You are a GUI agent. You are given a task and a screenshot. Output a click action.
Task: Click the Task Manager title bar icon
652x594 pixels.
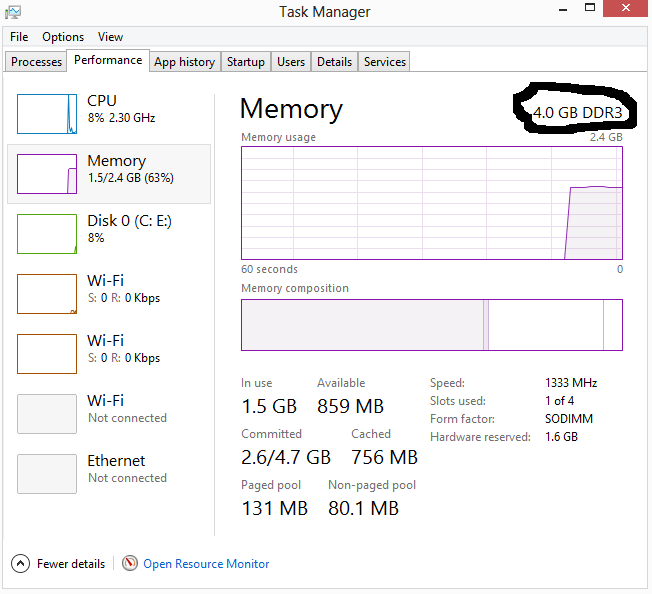13,12
